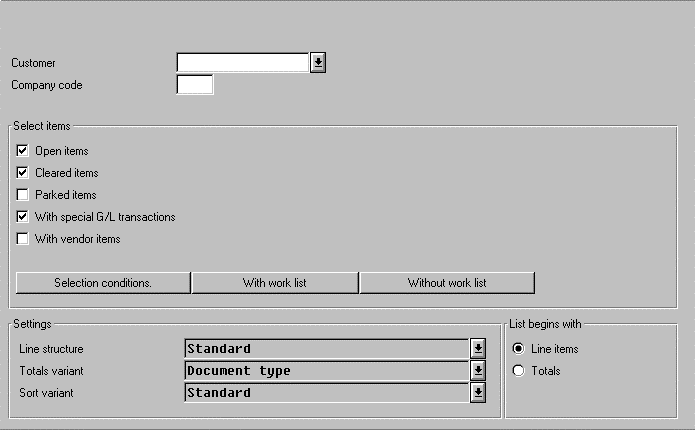Expand the Sort variant dropdown arrow
The width and height of the screenshot is (695, 430).
(478, 393)
